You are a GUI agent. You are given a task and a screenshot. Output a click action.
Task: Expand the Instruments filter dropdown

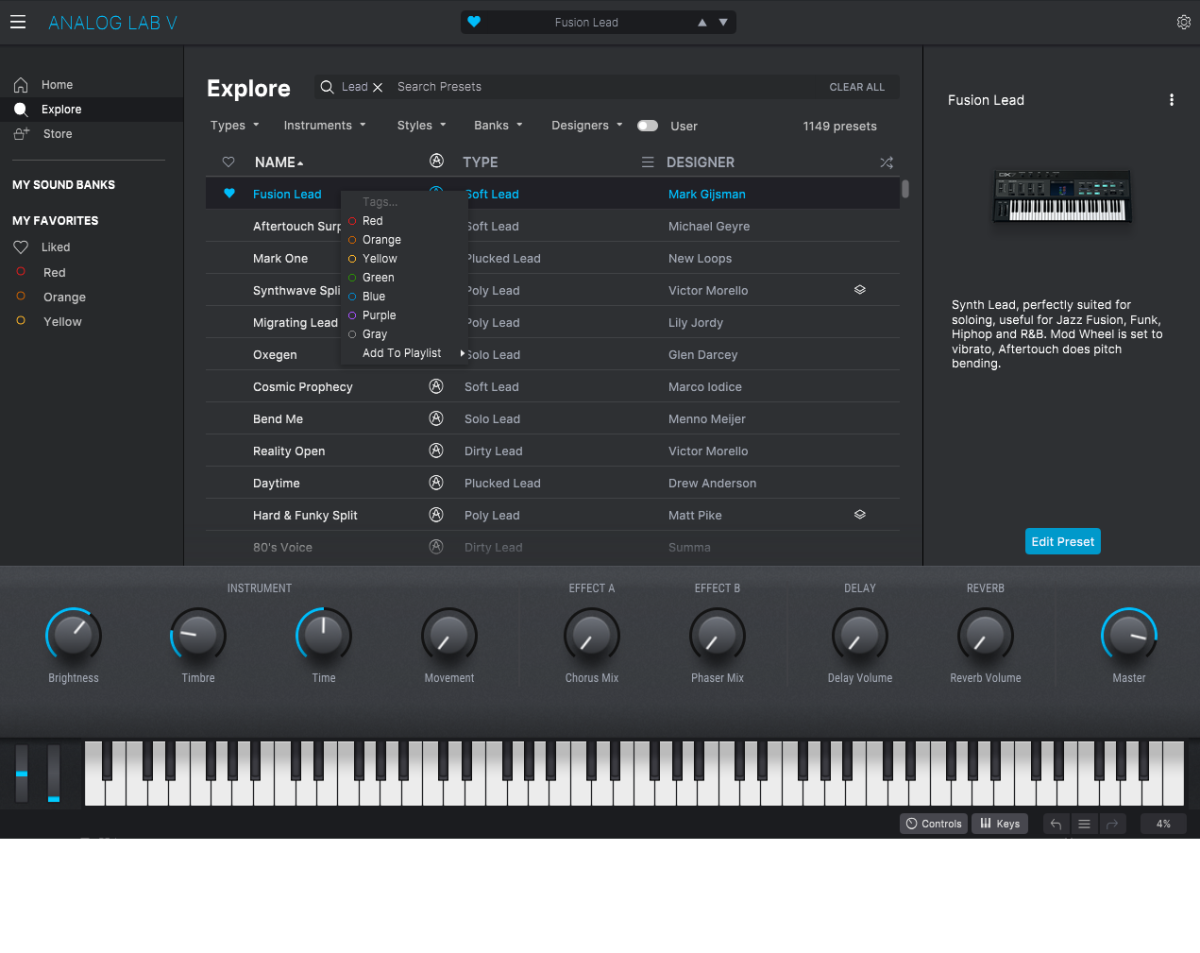[x=325, y=126]
